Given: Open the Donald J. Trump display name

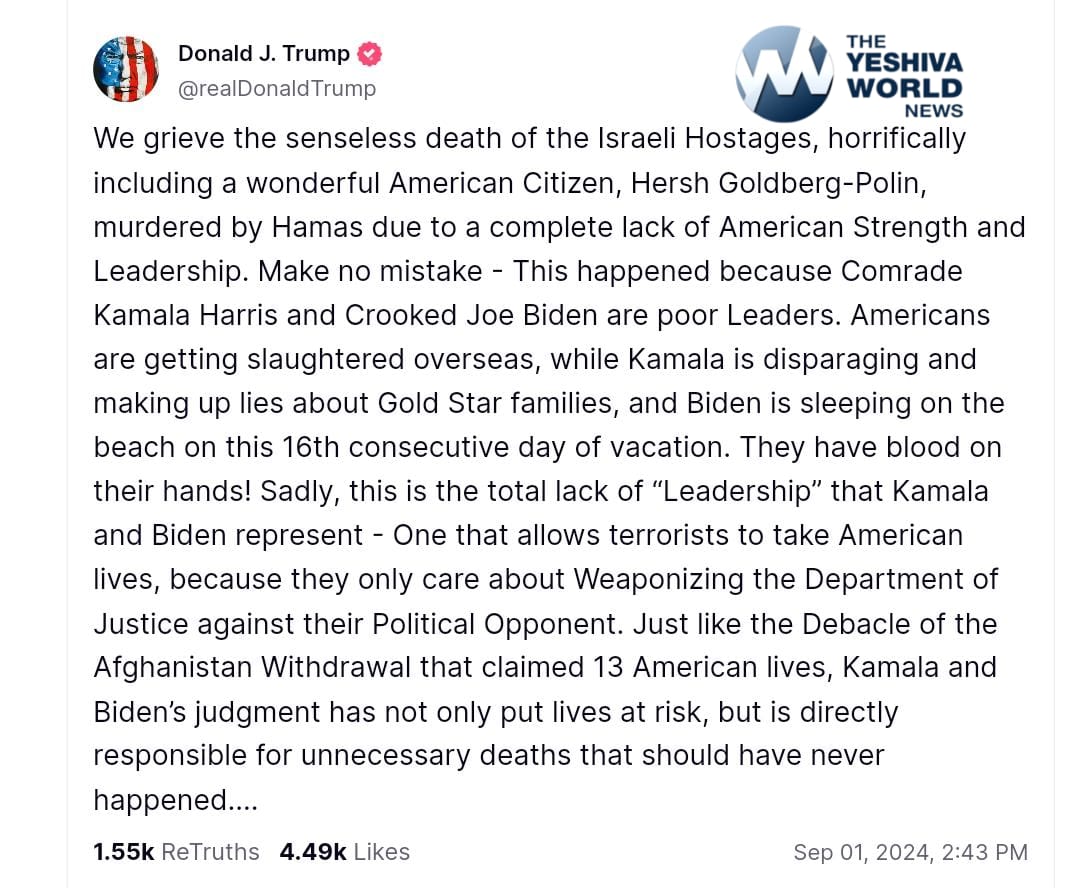Looking at the screenshot, I should pyautogui.click(x=264, y=54).
